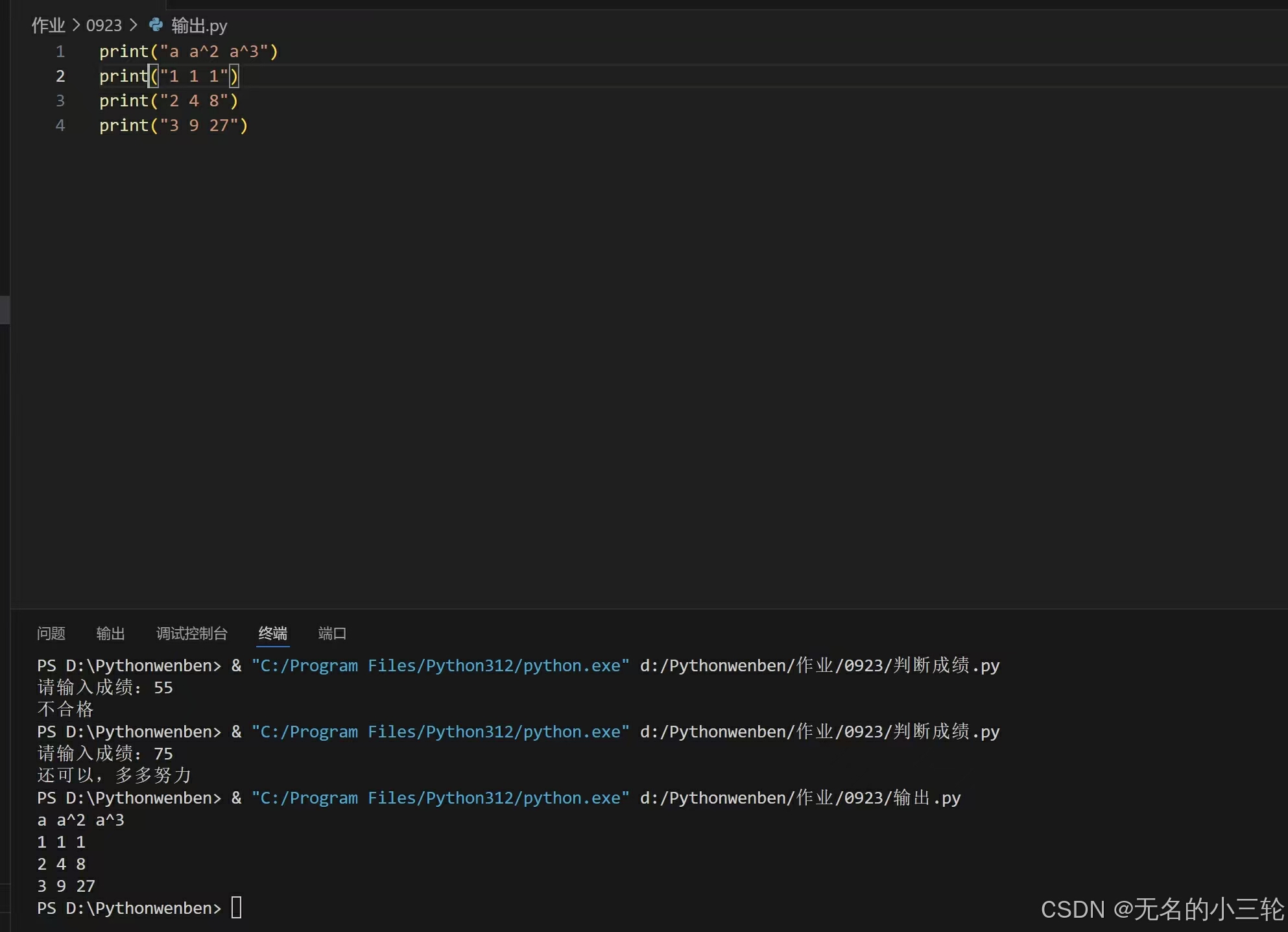Screen dimensions: 1288x932
Task: Focus the terminal prompt cursor at bottom
Action: pyautogui.click(x=236, y=907)
